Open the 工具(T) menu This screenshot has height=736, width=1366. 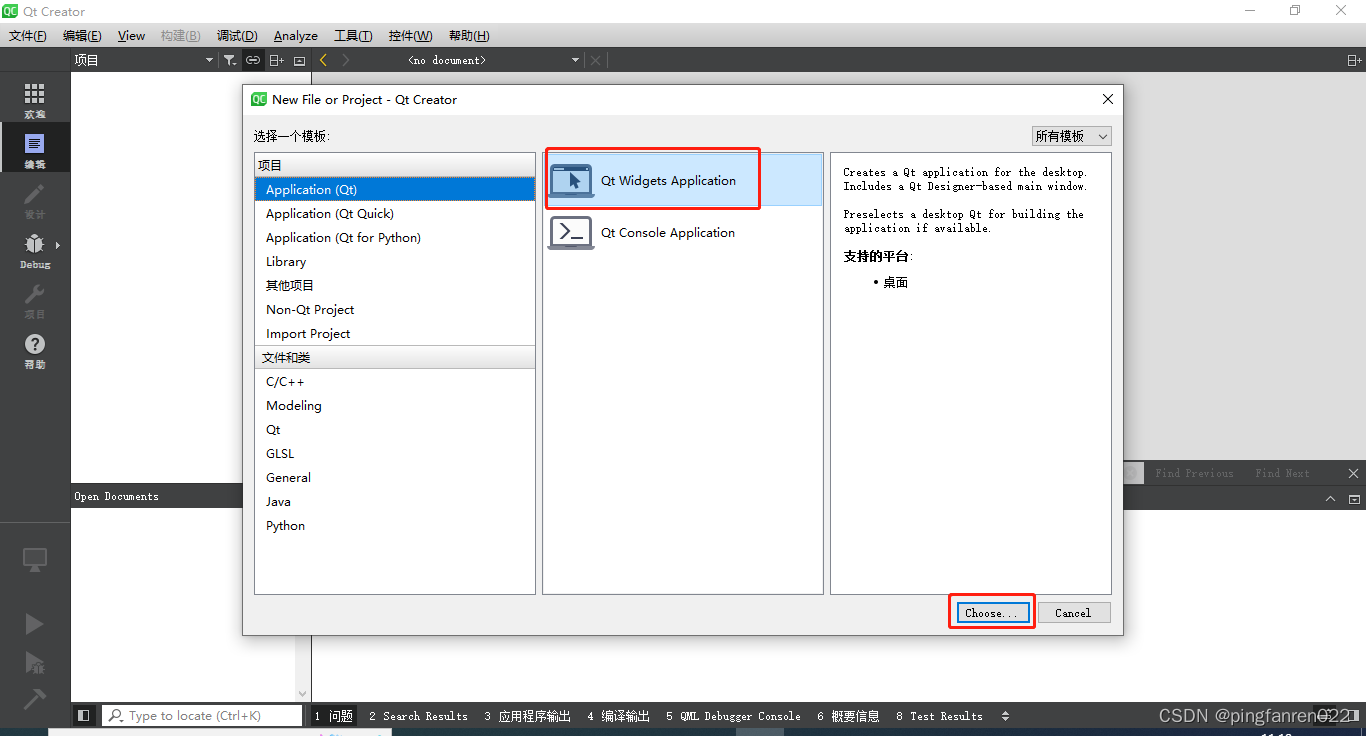[353, 36]
